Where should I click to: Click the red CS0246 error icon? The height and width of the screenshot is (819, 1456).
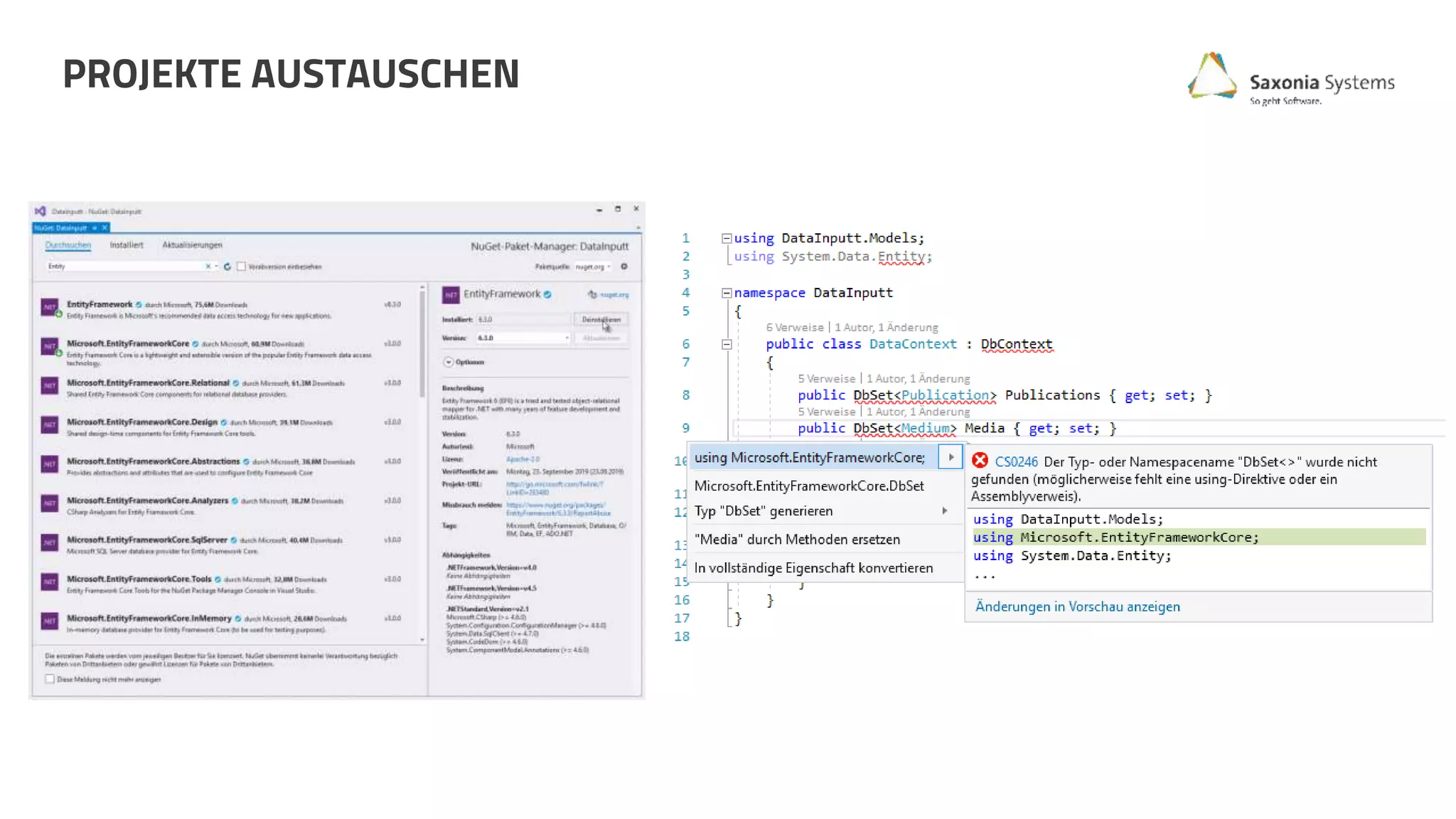click(980, 461)
